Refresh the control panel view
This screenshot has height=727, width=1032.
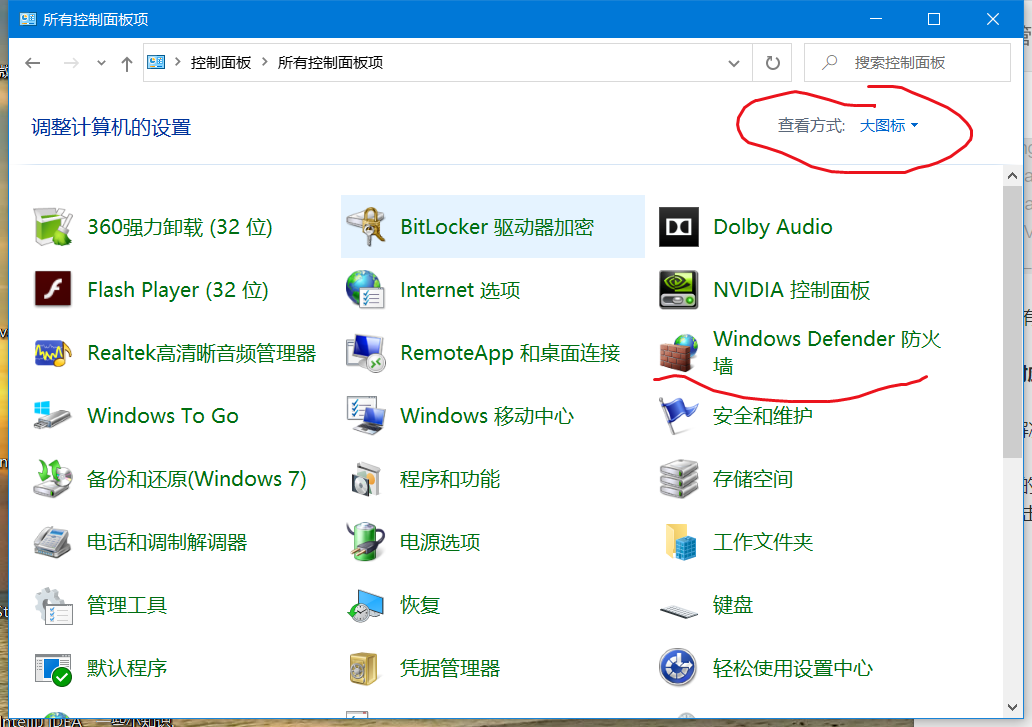773,63
